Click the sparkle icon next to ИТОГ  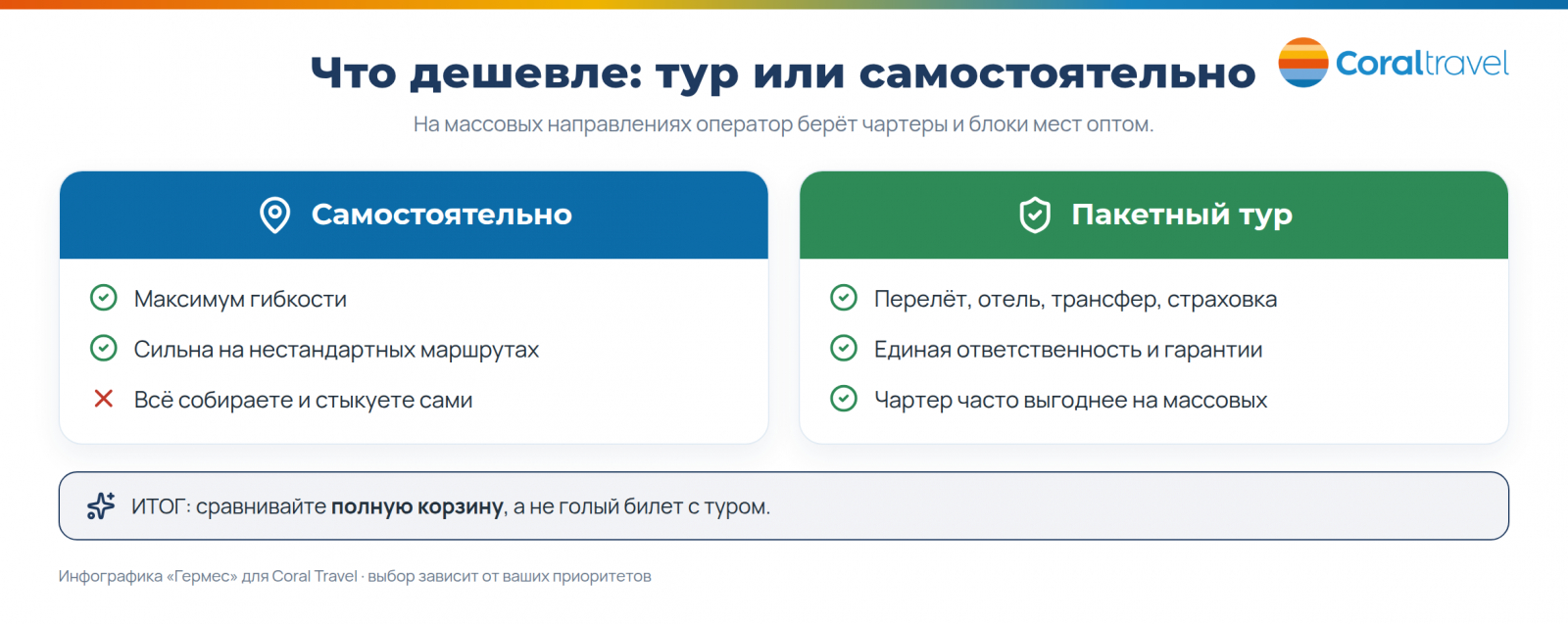pyautogui.click(x=101, y=505)
